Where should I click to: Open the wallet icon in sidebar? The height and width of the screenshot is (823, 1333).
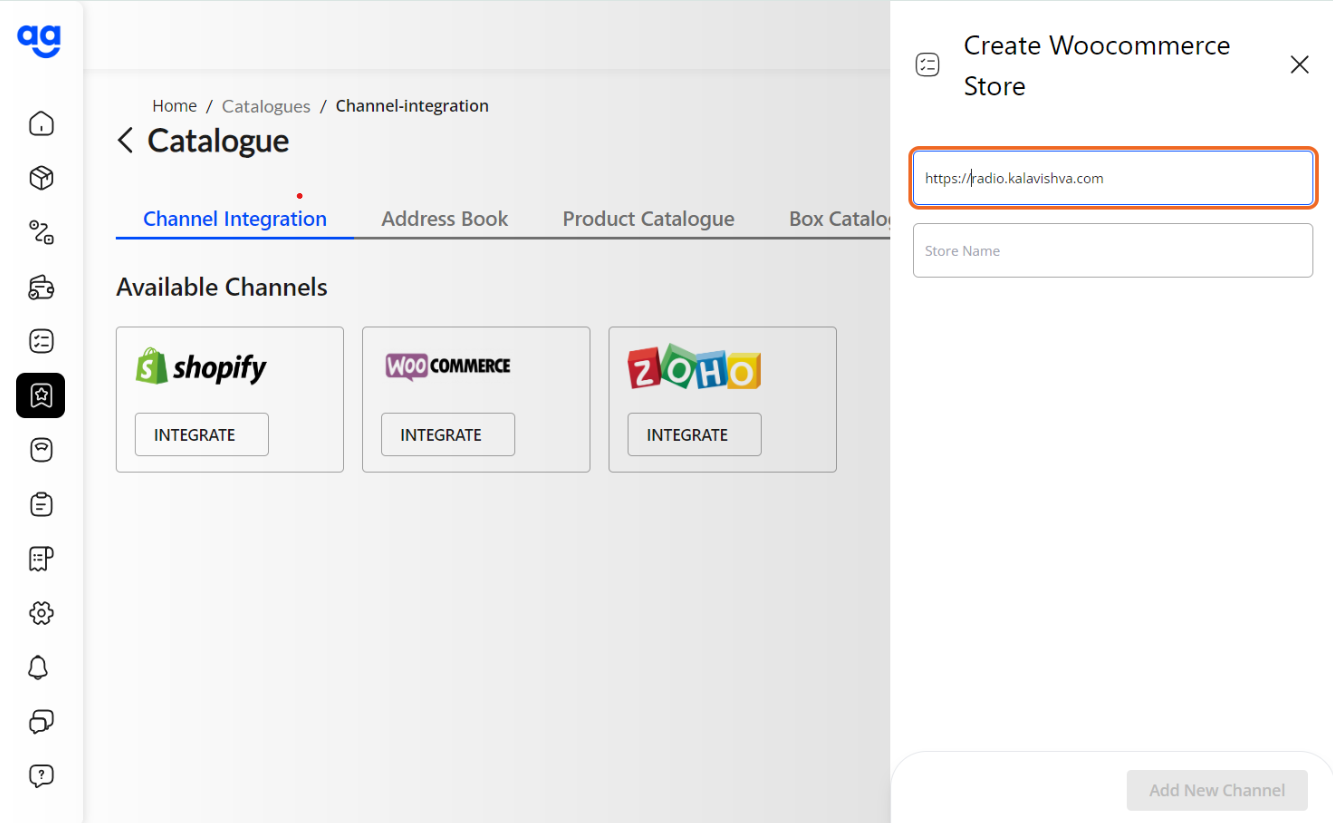pos(41,287)
